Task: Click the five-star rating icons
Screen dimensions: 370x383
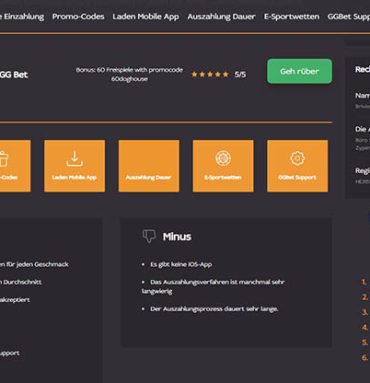Action: 210,74
